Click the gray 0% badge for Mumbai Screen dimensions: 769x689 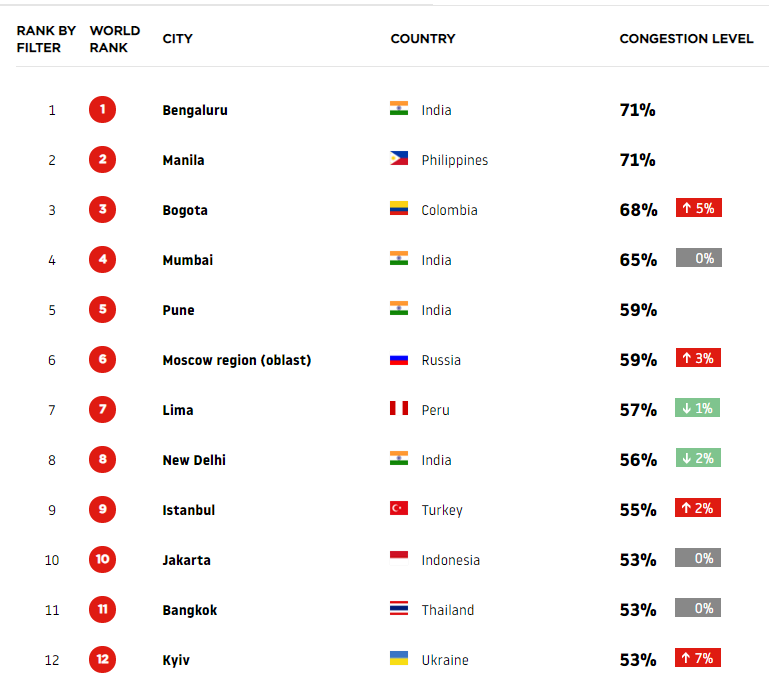(x=698, y=258)
